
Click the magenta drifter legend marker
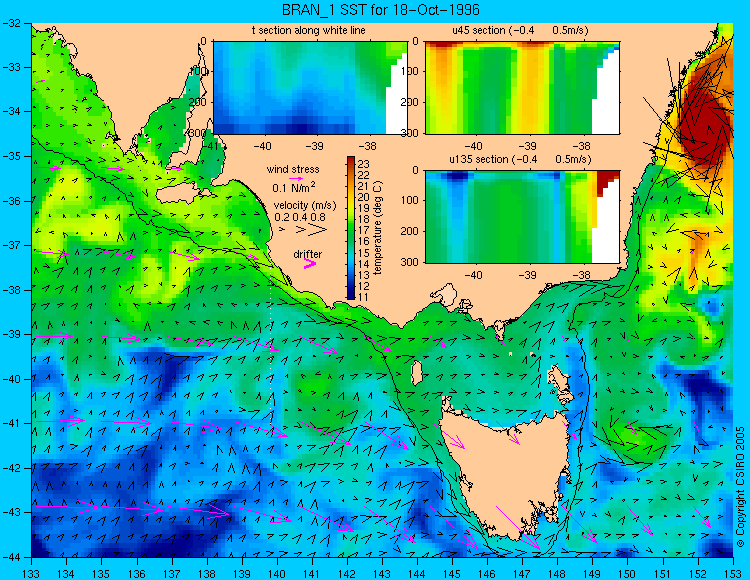click(x=310, y=263)
